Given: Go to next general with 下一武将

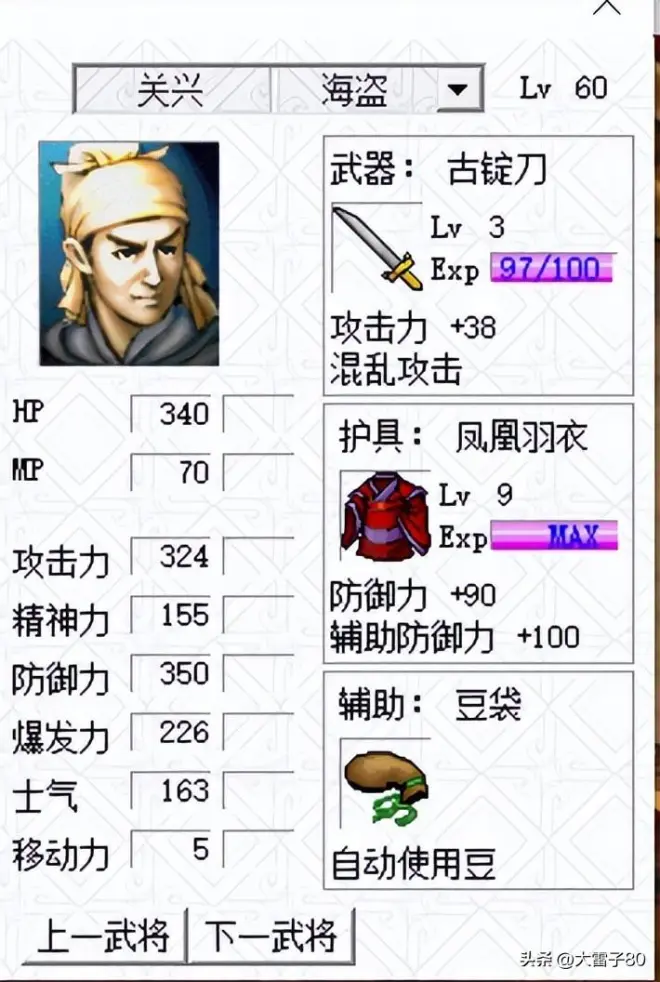Looking at the screenshot, I should [x=271, y=936].
